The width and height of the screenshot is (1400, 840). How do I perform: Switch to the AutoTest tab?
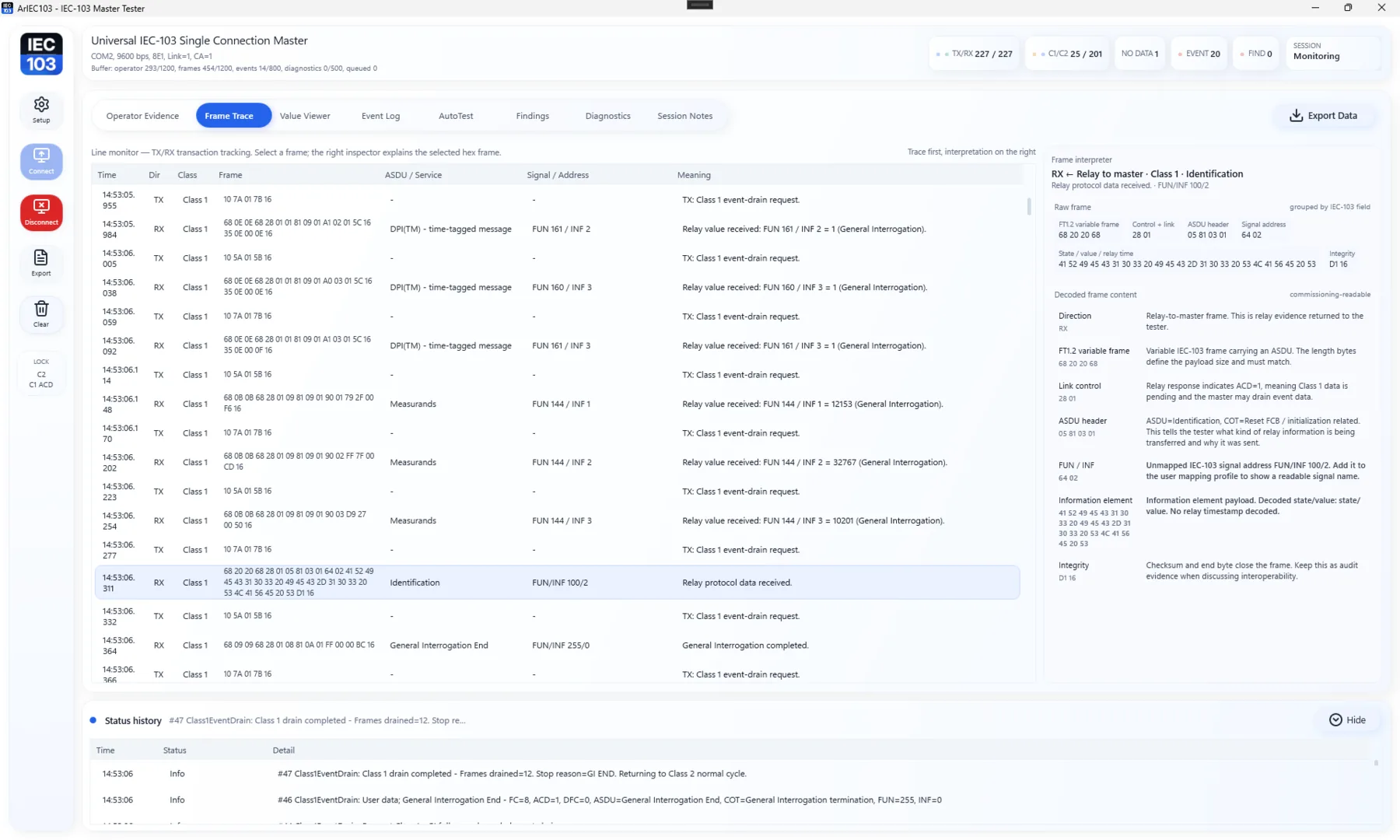coord(456,116)
